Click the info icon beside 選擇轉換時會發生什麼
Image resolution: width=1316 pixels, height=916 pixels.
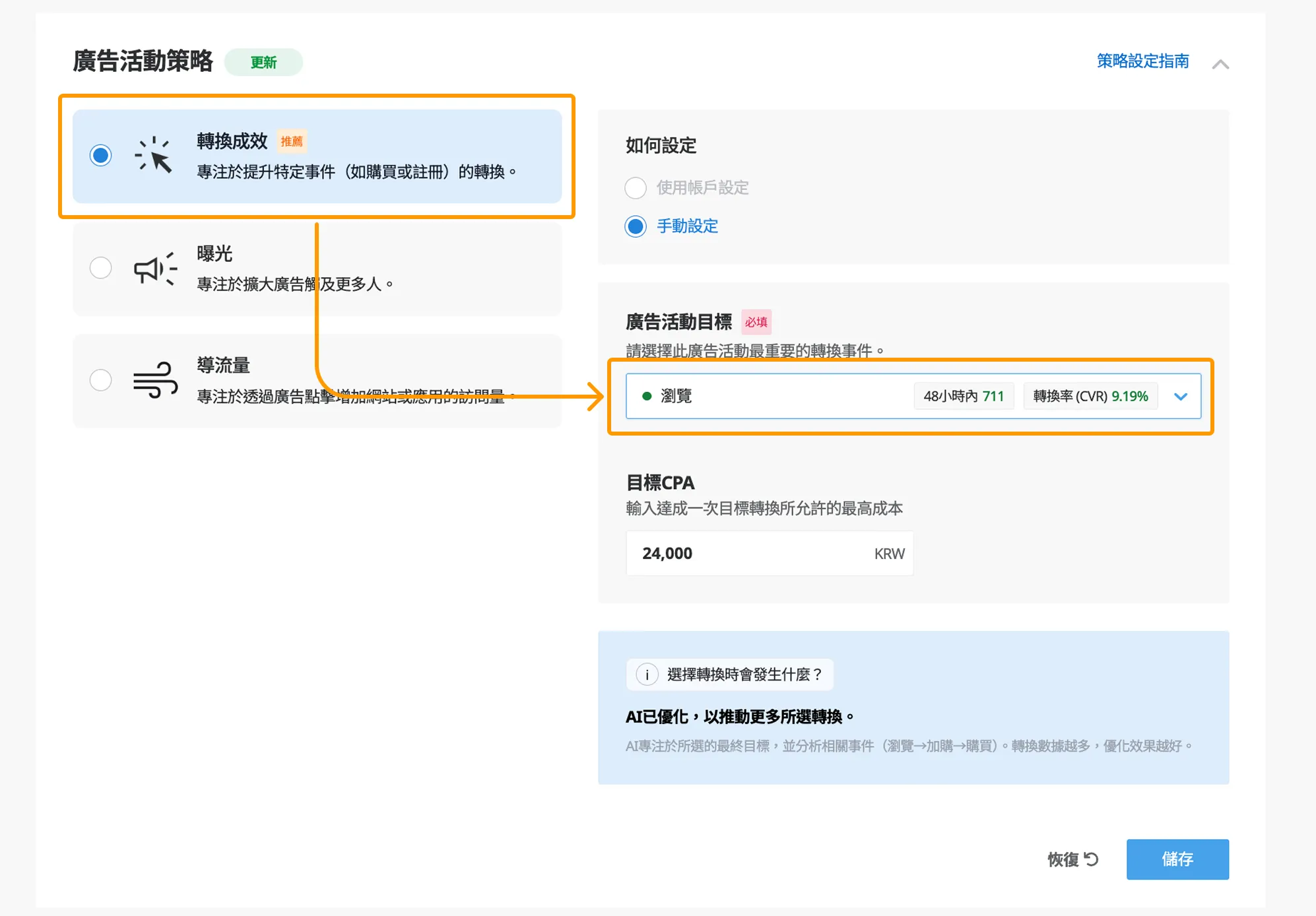pyautogui.click(x=647, y=674)
